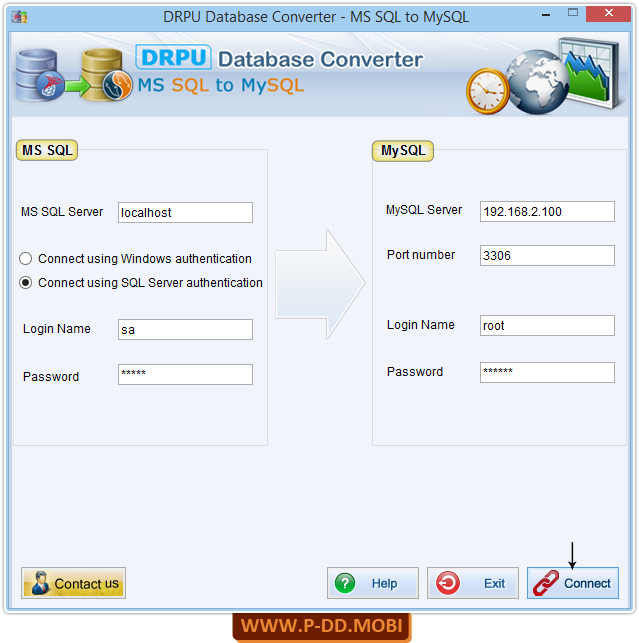Minimize the Database Converter window
The width and height of the screenshot is (639, 643).
546,15
